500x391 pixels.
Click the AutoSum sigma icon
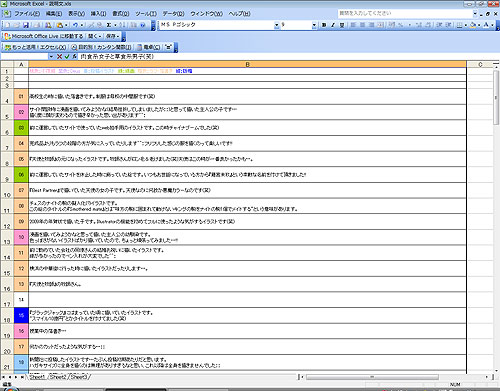109,25
